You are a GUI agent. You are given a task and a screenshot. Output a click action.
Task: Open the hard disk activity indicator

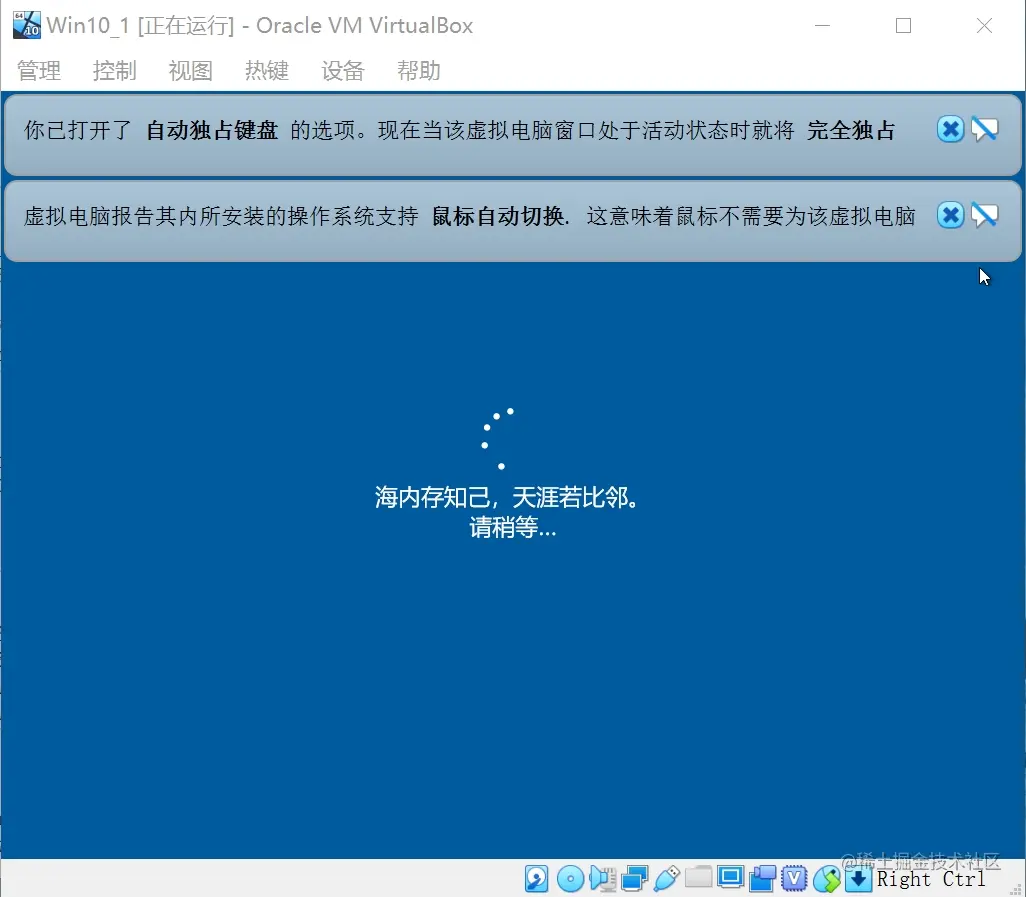point(536,878)
